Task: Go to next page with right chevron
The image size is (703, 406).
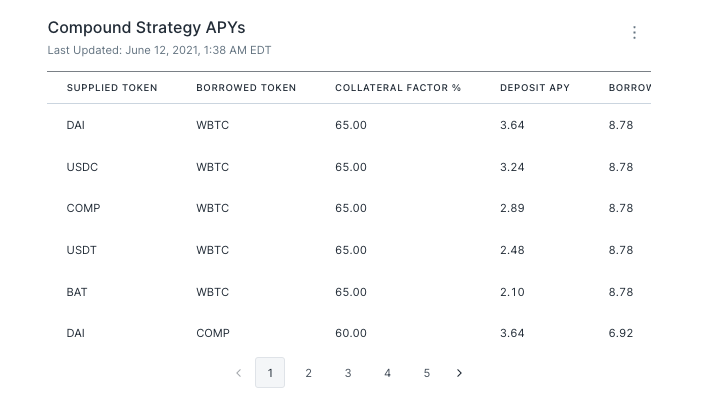Action: [459, 373]
